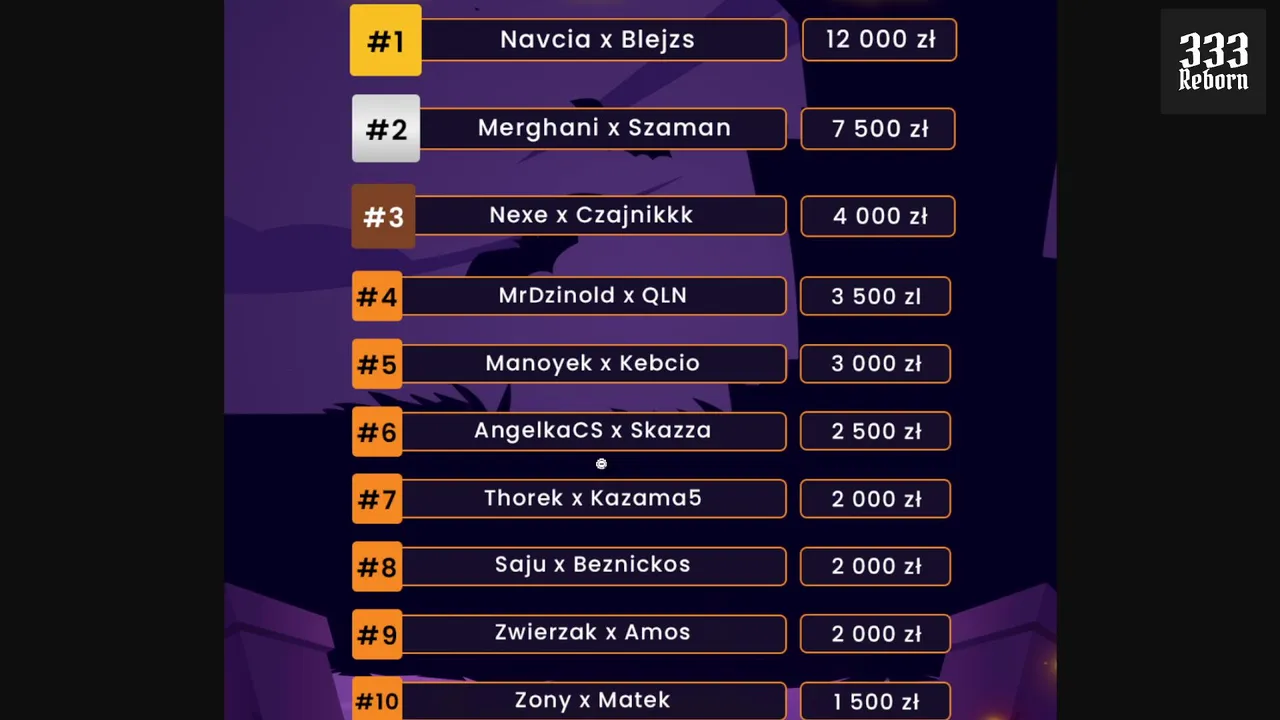Screen dimensions: 1280x720
Task: Click the Saju x Beznickos entry
Action: pos(593,565)
